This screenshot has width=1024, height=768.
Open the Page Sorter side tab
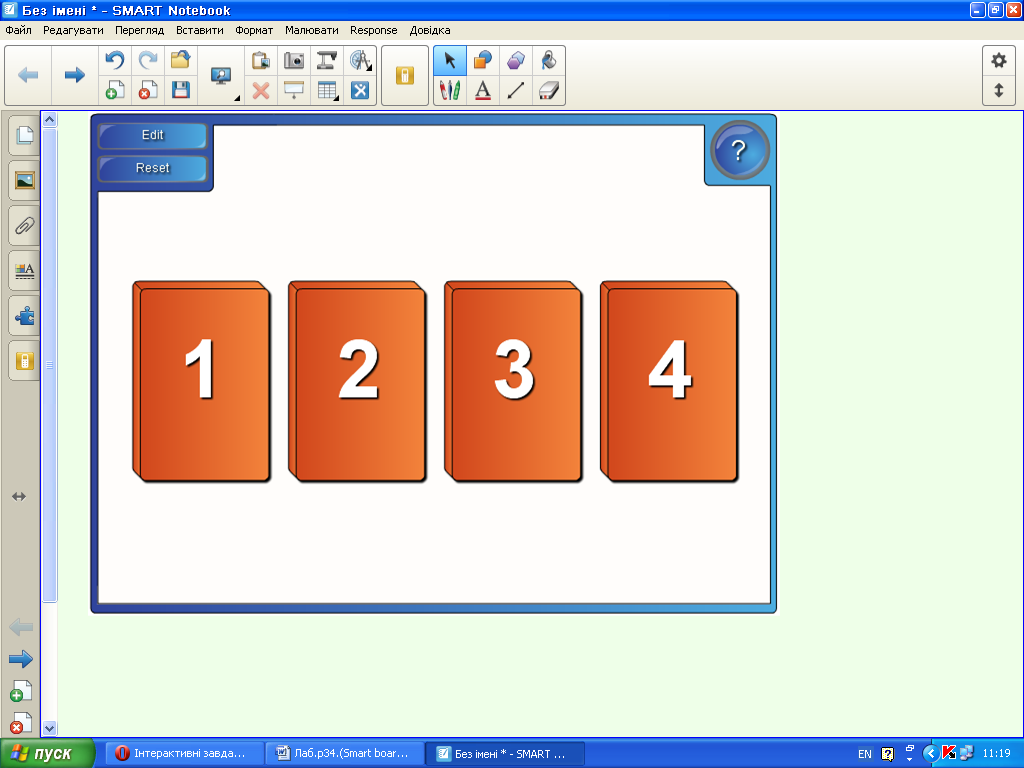pos(24,135)
